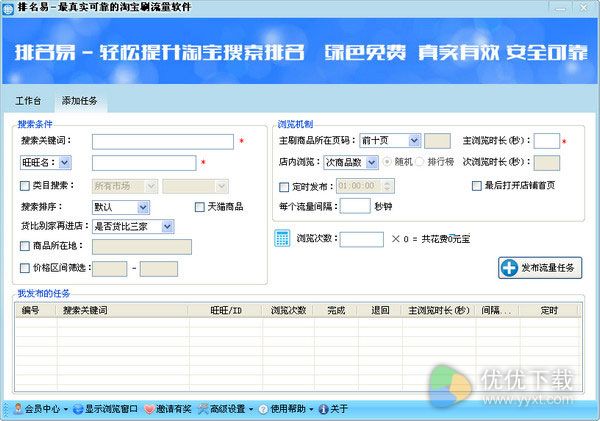Viewport: 600px width, 421px height.
Task: Click the maximum price field
Action: [159, 269]
